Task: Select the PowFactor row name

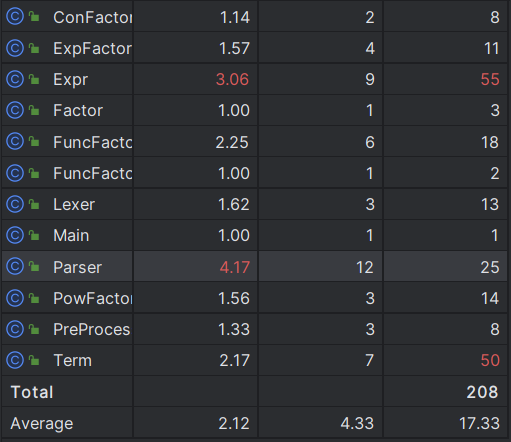Action: click(x=93, y=298)
